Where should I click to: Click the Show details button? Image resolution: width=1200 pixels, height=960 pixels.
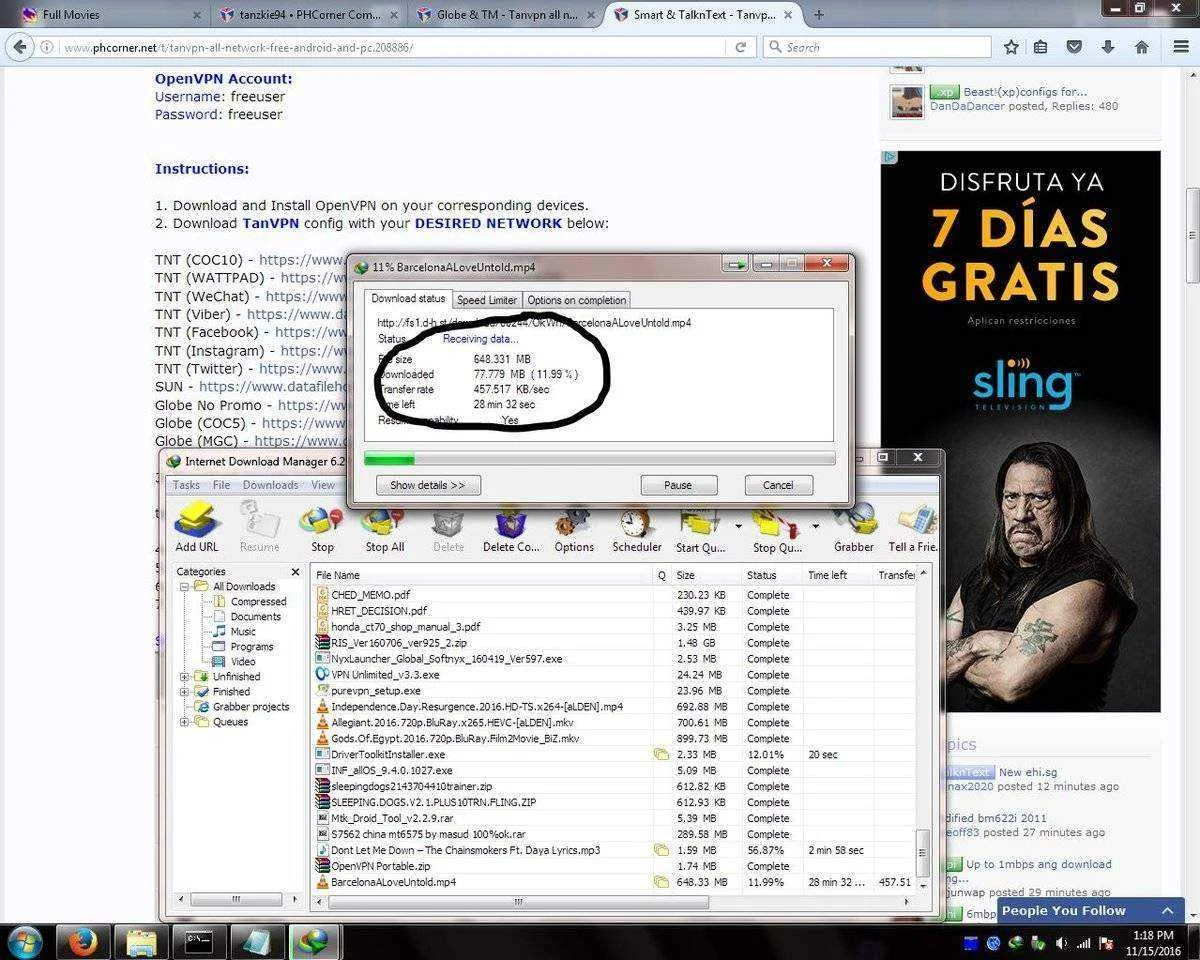pyautogui.click(x=428, y=485)
